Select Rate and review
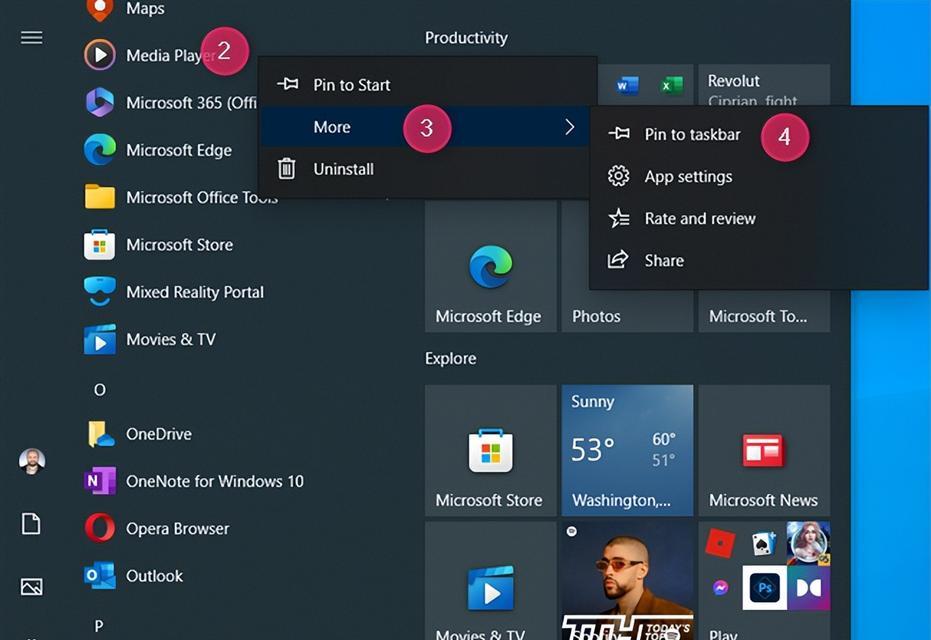Screen dimensions: 931x640 [758, 219]
